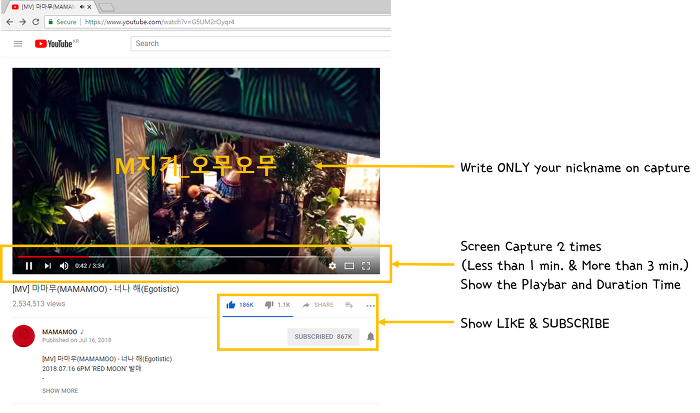Viewport: 700px width, 413px height.
Task: Select the MAMAMOO video browser tab
Action: coord(47,7)
